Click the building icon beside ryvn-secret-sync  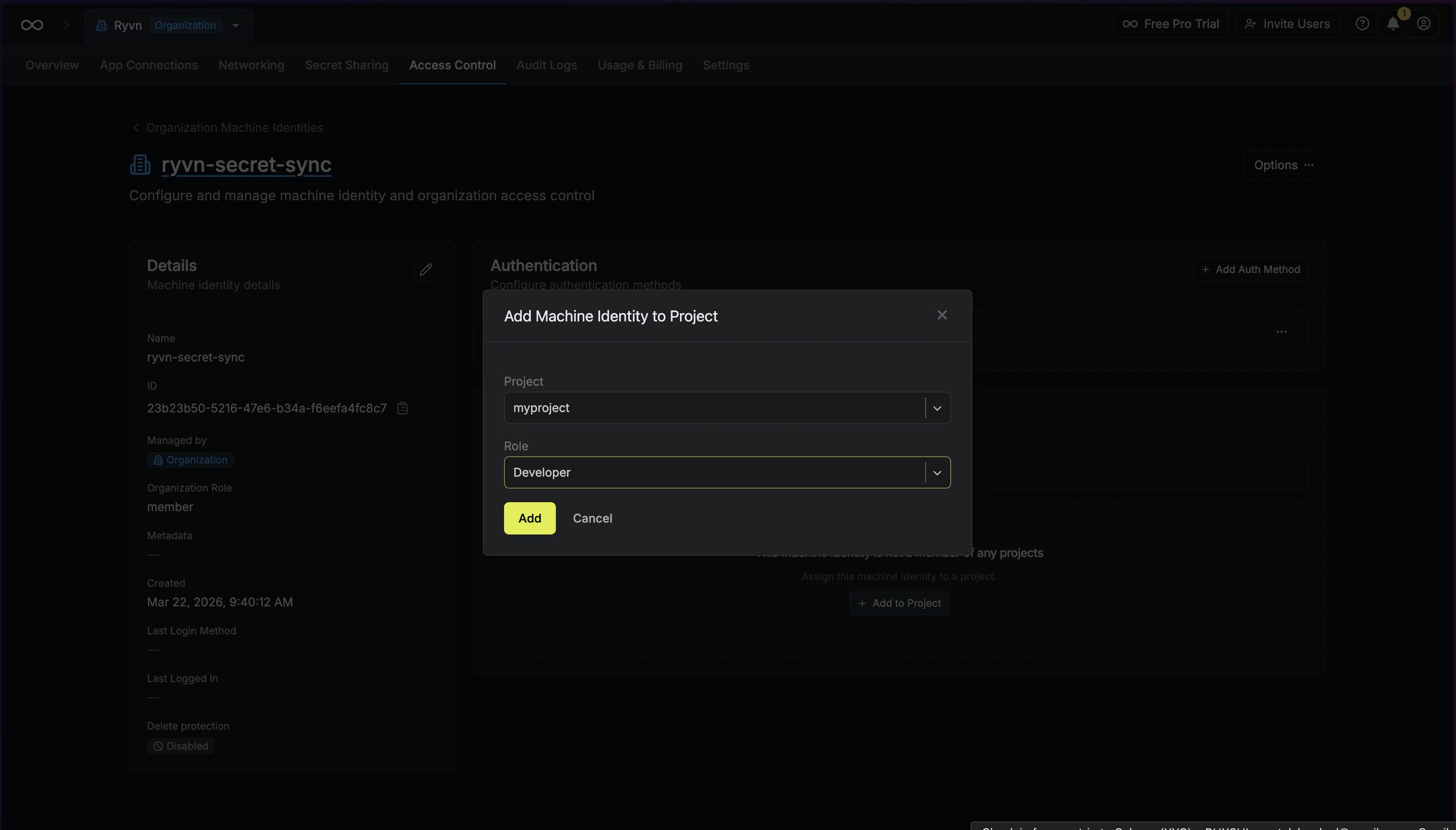(139, 164)
